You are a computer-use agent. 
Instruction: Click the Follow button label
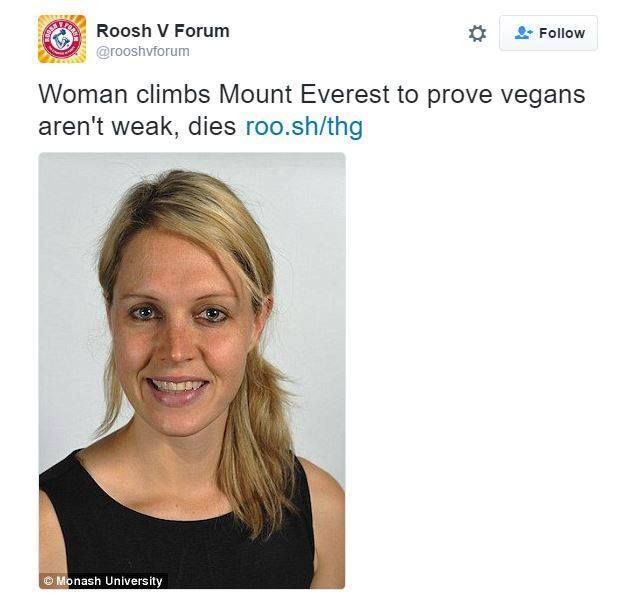pyautogui.click(x=561, y=33)
